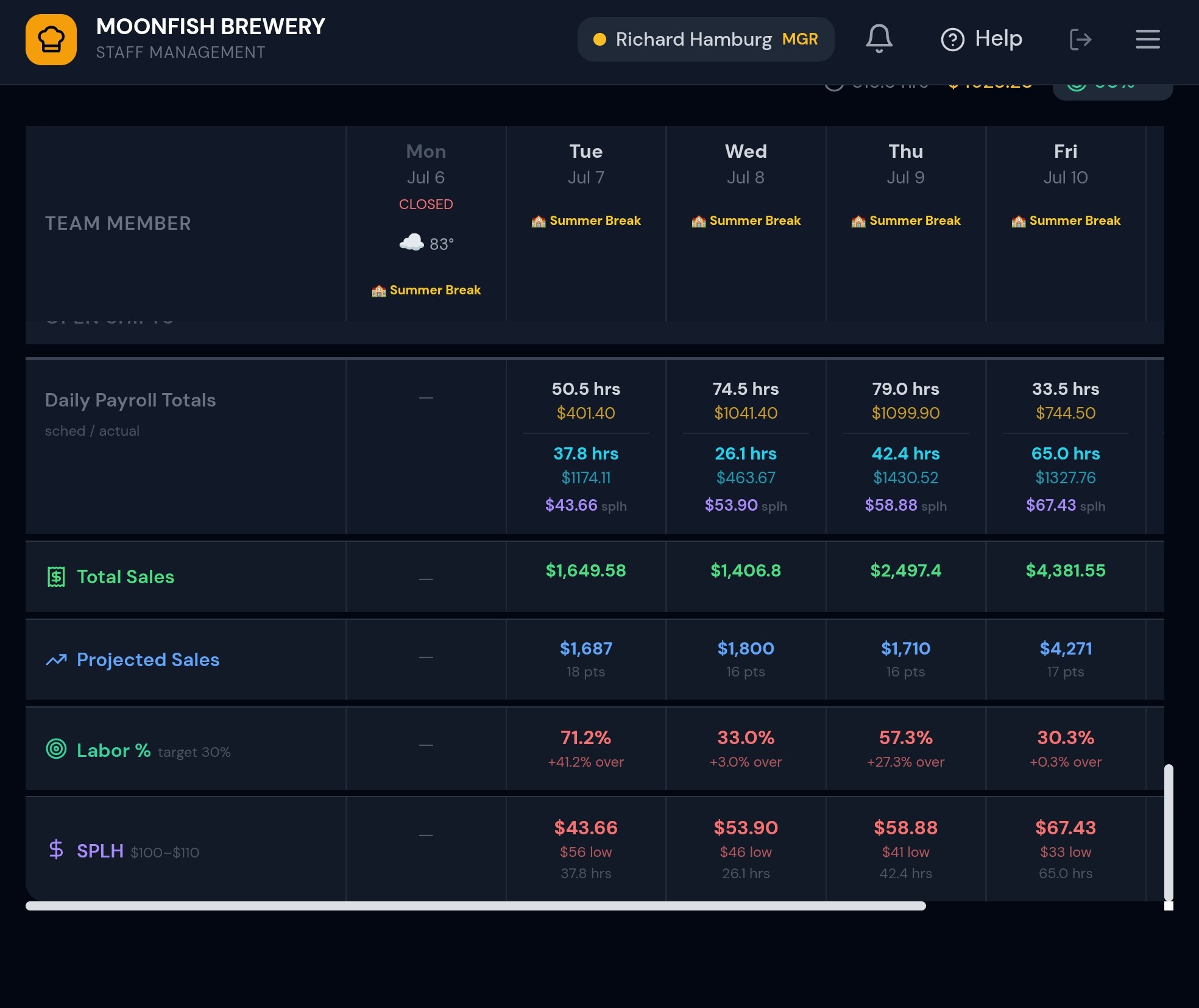Click Wednesday projected sales $1,800
Image resolution: width=1199 pixels, height=1008 pixels.
pos(746,648)
